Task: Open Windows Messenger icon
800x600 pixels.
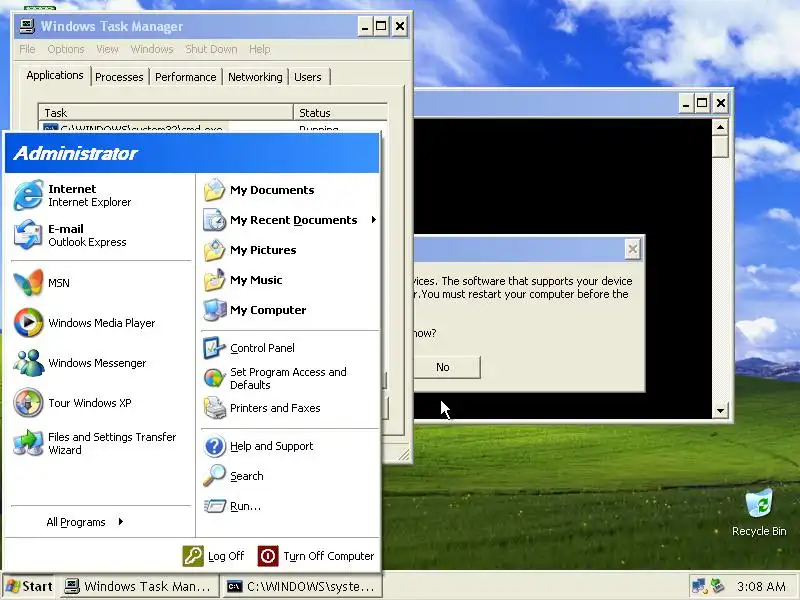Action: [x=29, y=363]
